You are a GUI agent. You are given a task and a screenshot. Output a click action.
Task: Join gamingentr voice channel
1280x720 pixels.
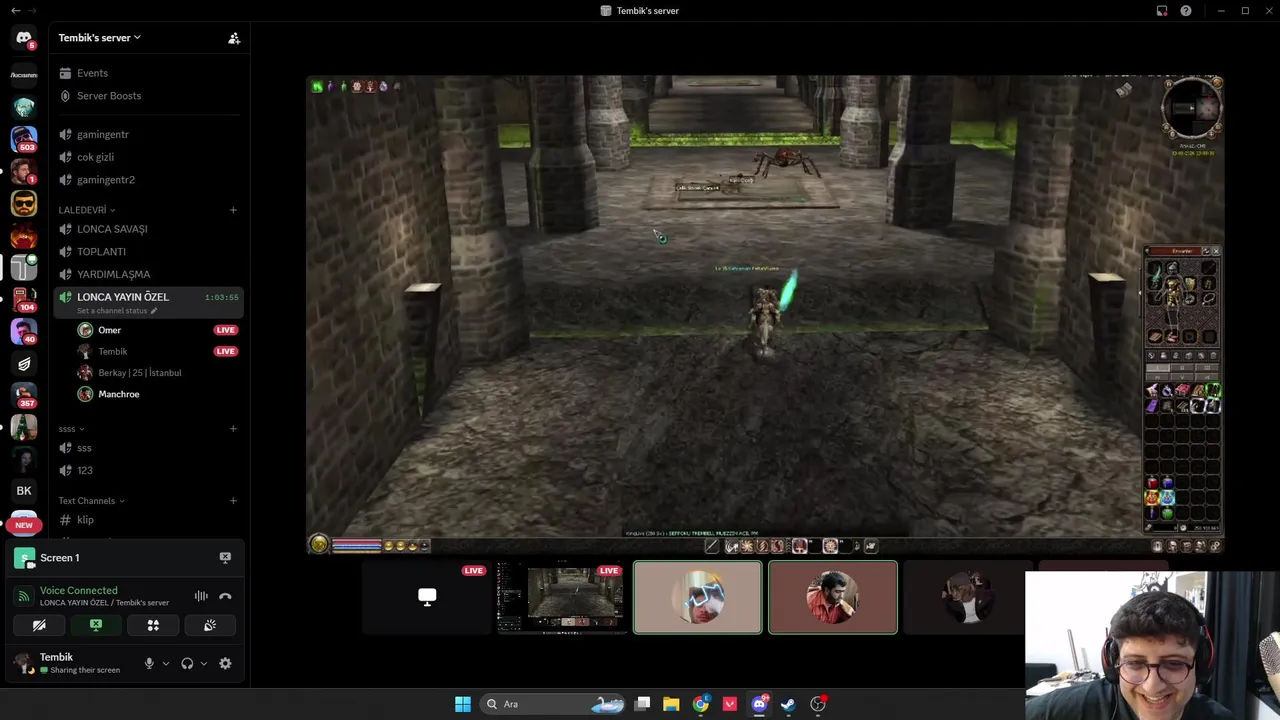[x=149, y=135]
